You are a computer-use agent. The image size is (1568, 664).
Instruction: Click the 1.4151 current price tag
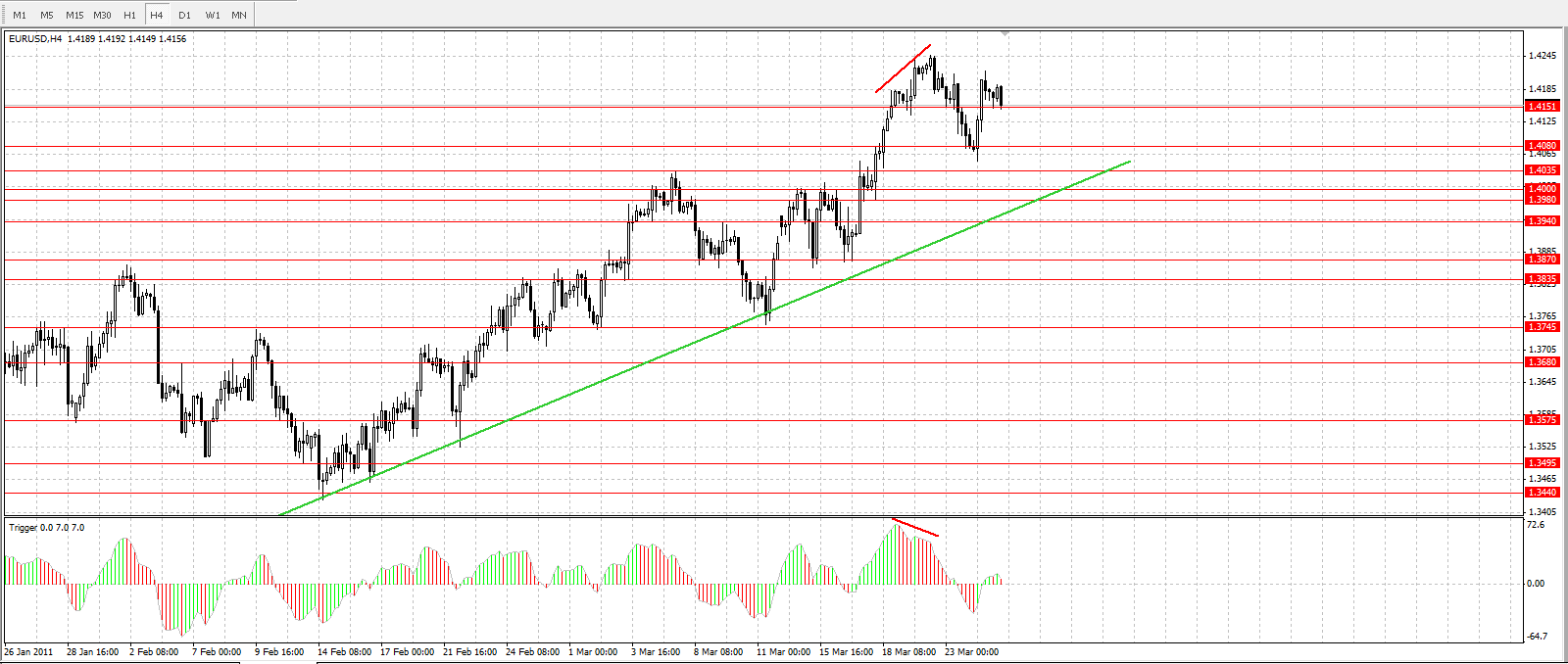coord(1543,106)
